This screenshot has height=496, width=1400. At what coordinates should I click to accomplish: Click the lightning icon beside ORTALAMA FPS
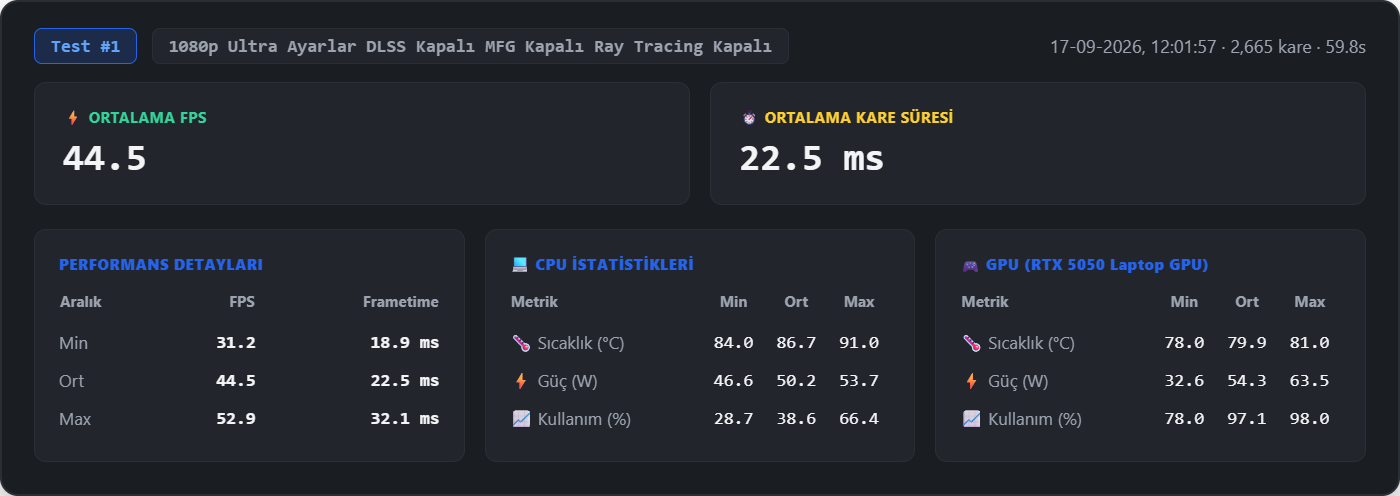[72, 118]
